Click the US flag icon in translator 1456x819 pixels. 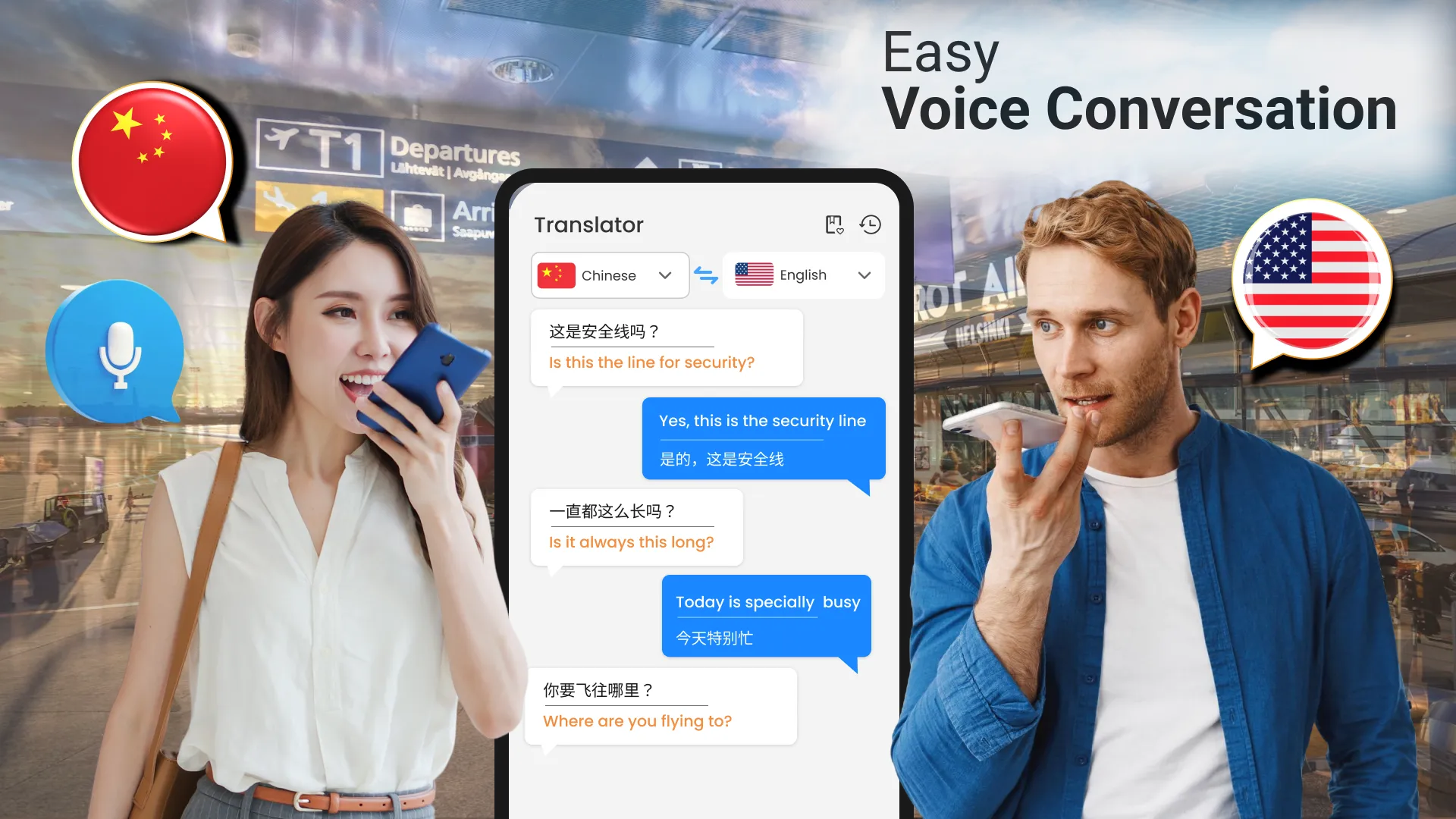(754, 275)
